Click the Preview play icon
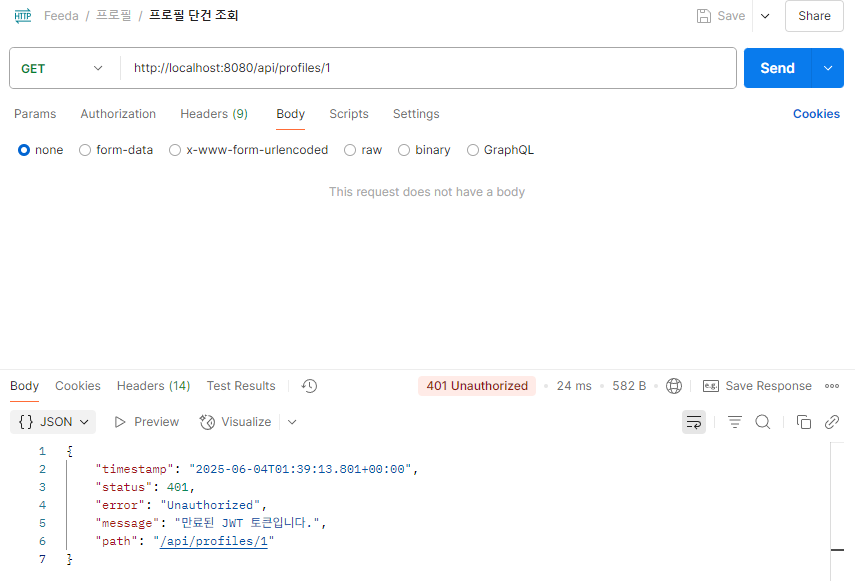Viewport: 855px width, 581px height. pyautogui.click(x=120, y=422)
